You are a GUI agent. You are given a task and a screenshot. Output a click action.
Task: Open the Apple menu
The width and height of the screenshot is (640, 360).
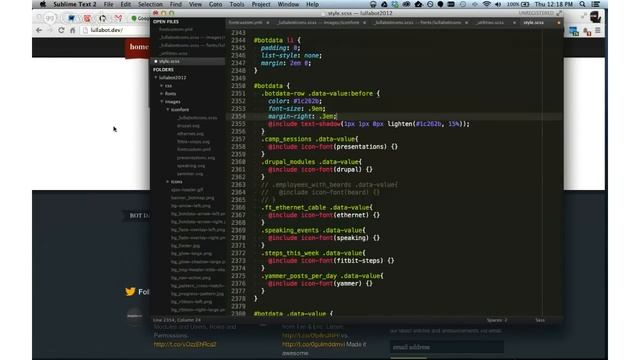point(43,4)
